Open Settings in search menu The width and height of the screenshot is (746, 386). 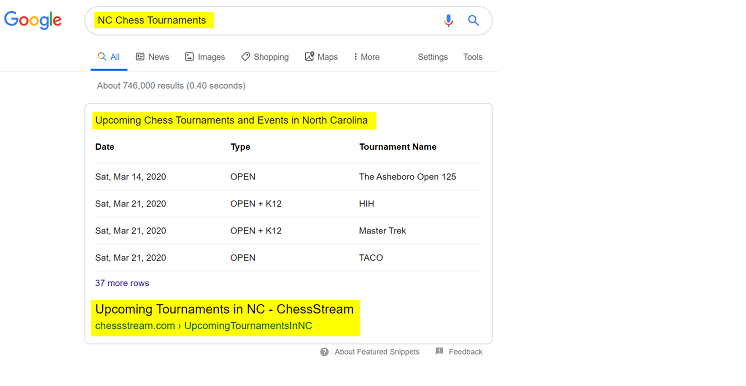tap(433, 57)
